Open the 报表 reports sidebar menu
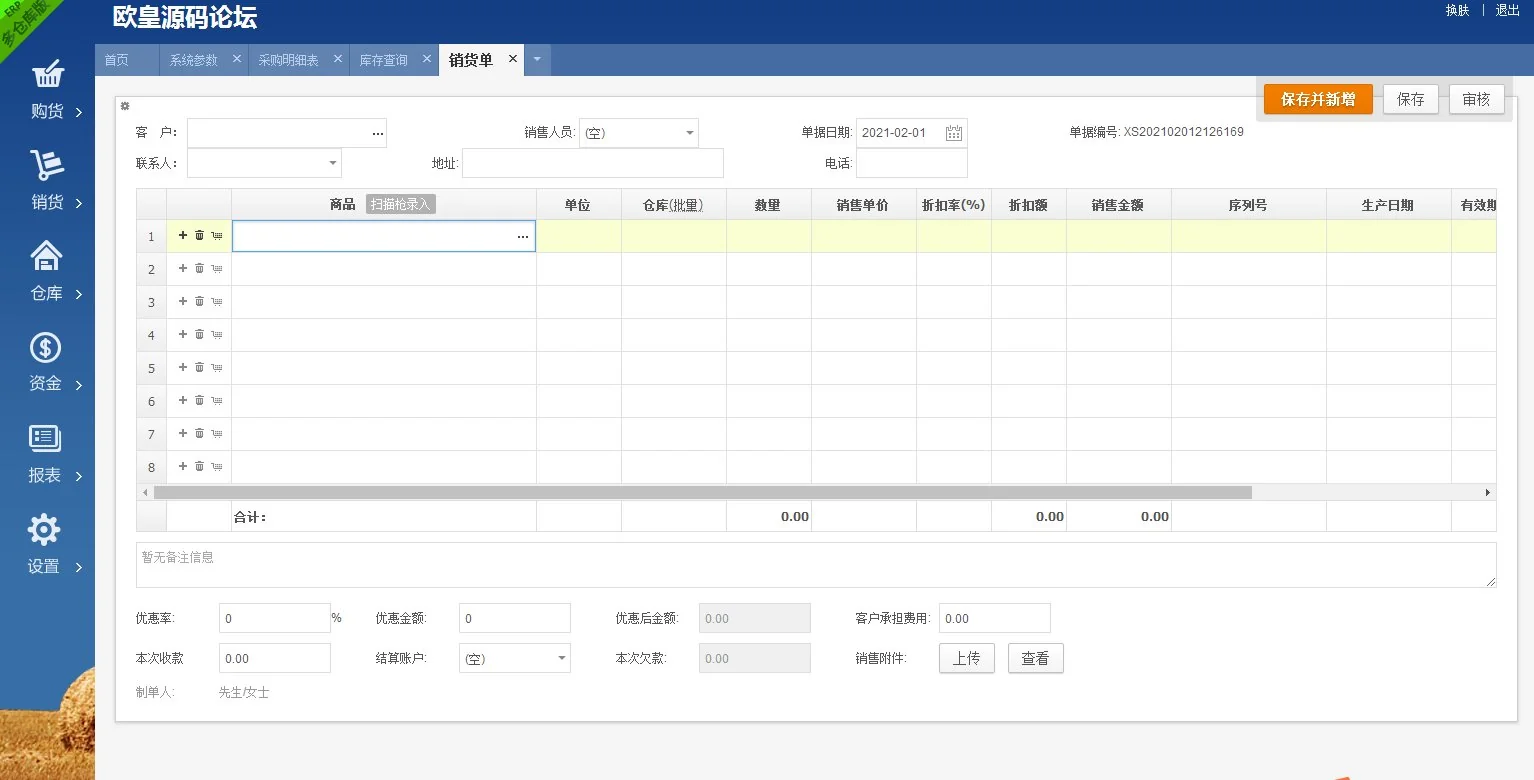The height and width of the screenshot is (780, 1534). (47, 455)
